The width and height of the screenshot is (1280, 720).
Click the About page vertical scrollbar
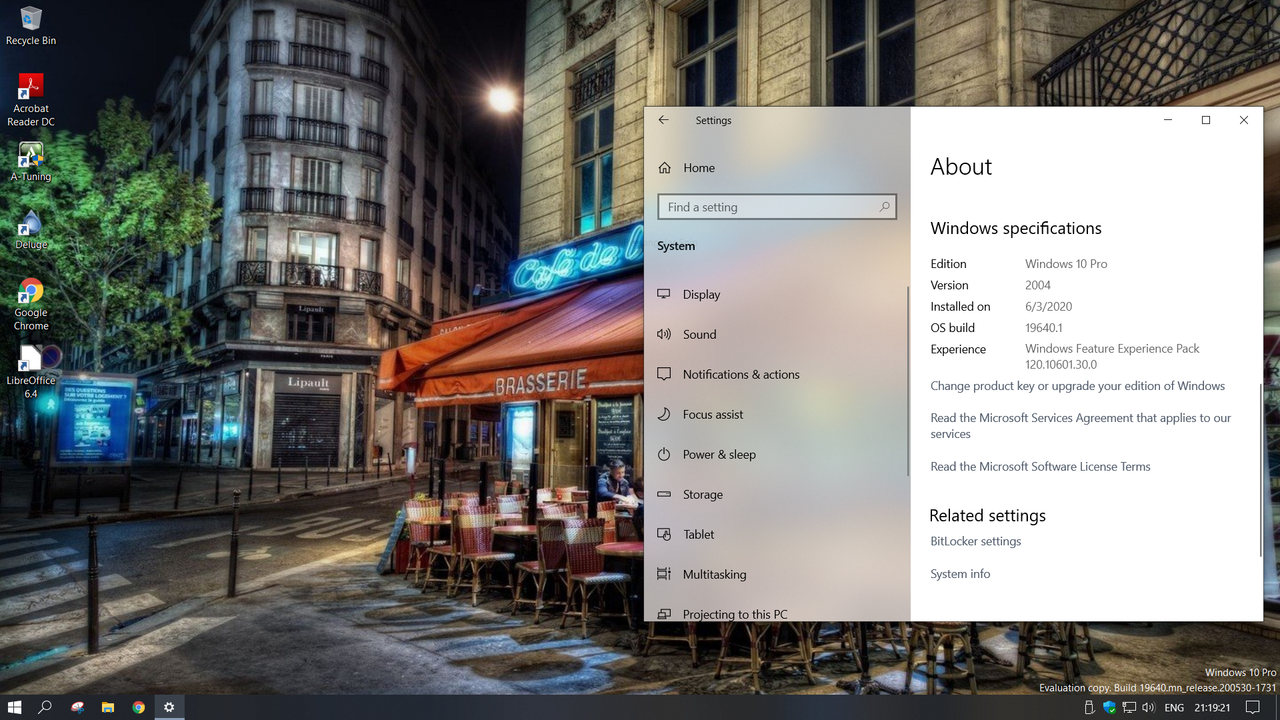point(1260,470)
